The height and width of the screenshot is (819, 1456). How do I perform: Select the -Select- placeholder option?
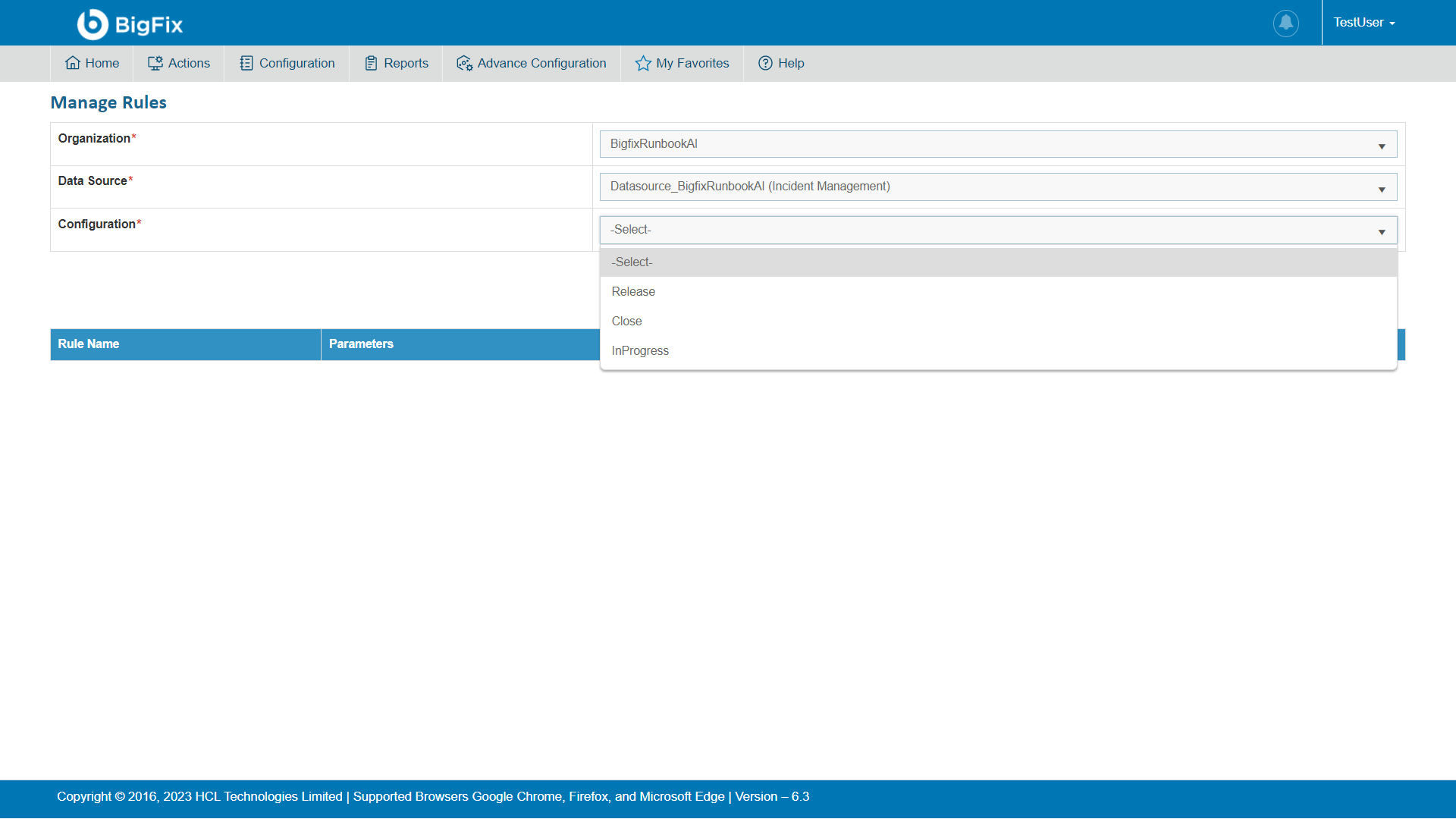click(632, 262)
